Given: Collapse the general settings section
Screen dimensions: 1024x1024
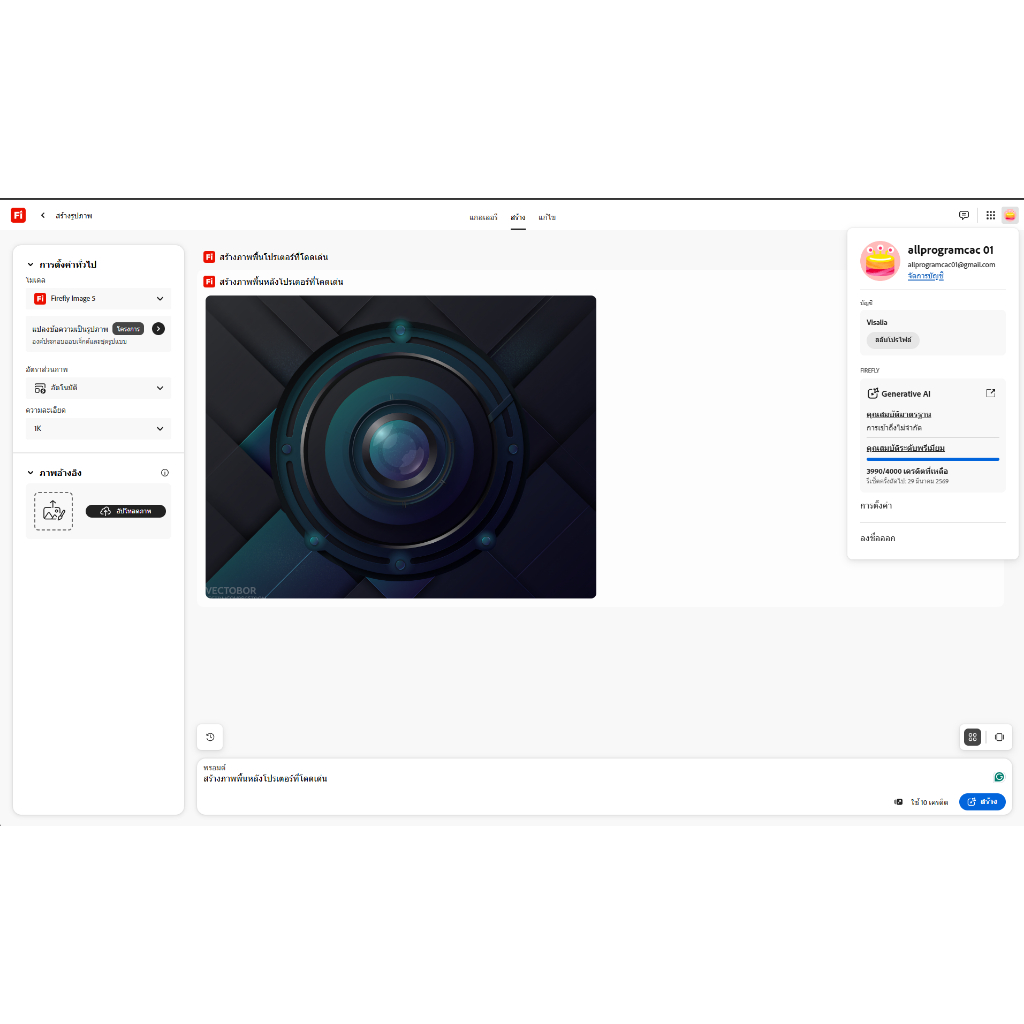Looking at the screenshot, I should (x=30, y=264).
